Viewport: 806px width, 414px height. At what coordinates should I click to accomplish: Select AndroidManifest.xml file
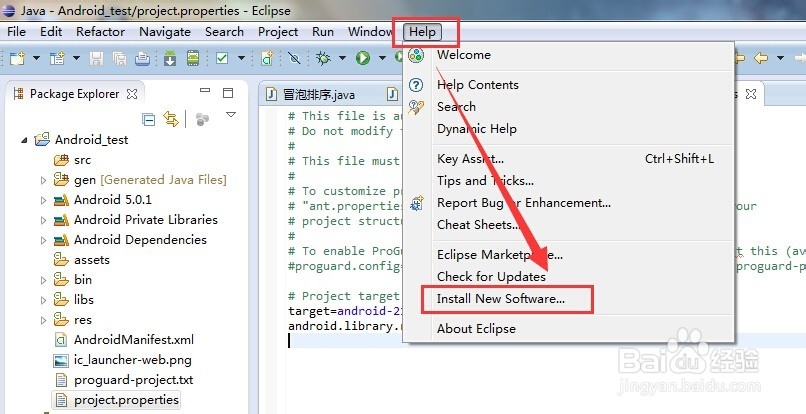coord(124,340)
